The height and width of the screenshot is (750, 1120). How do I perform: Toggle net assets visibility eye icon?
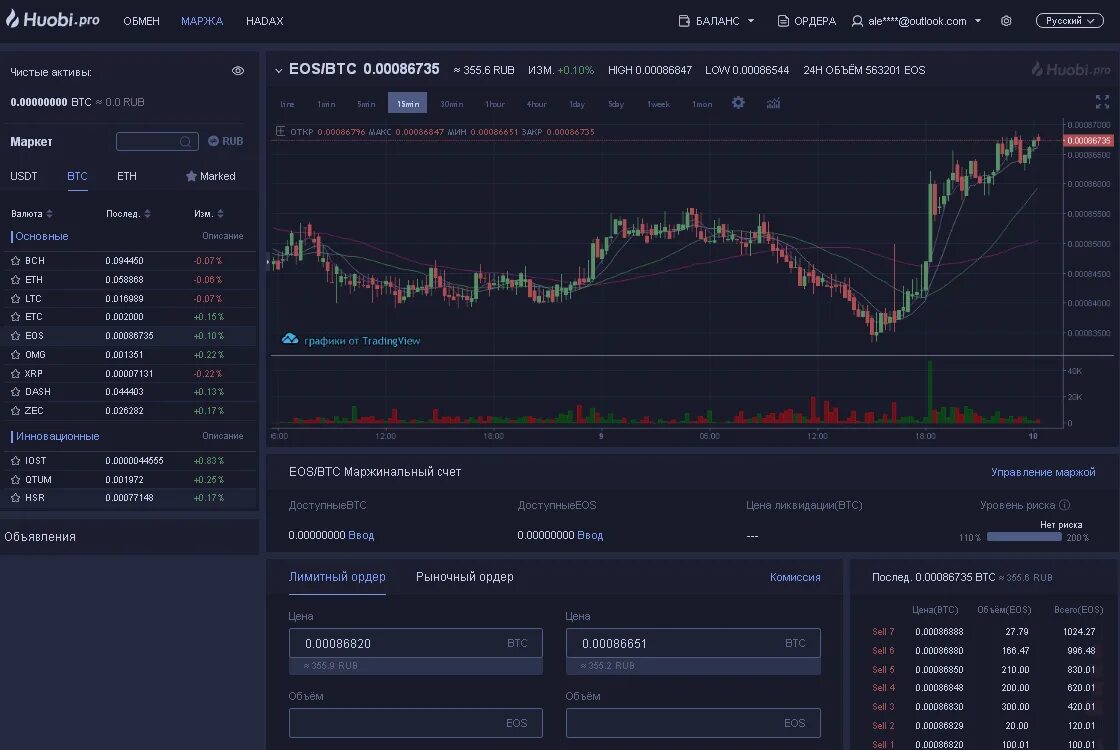click(x=238, y=71)
